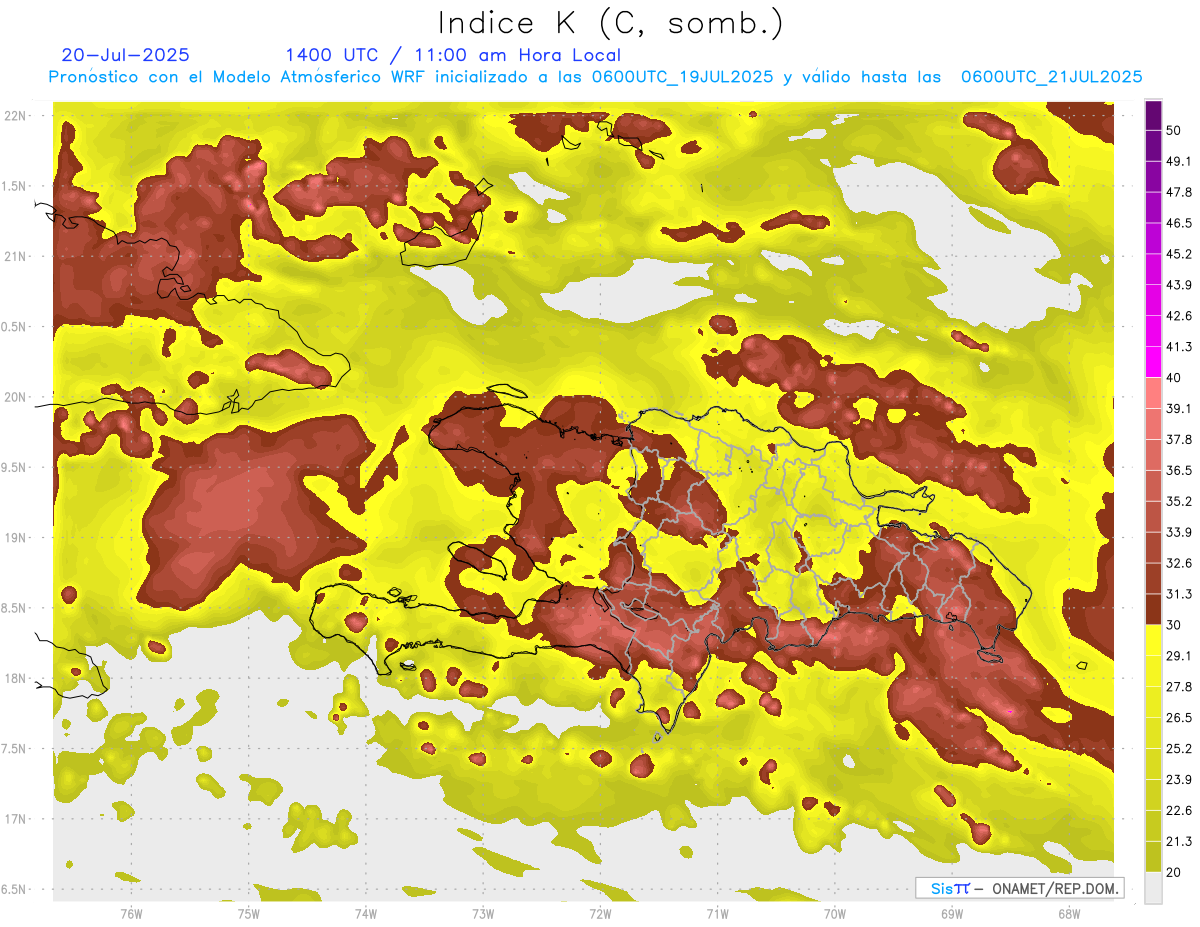Select the '9.5N' latitude label

point(15,467)
